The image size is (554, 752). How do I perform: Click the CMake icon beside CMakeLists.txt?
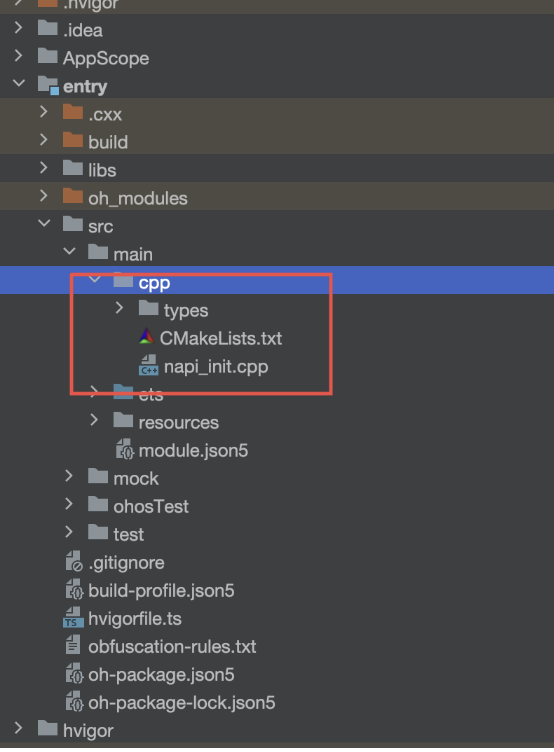tap(146, 338)
